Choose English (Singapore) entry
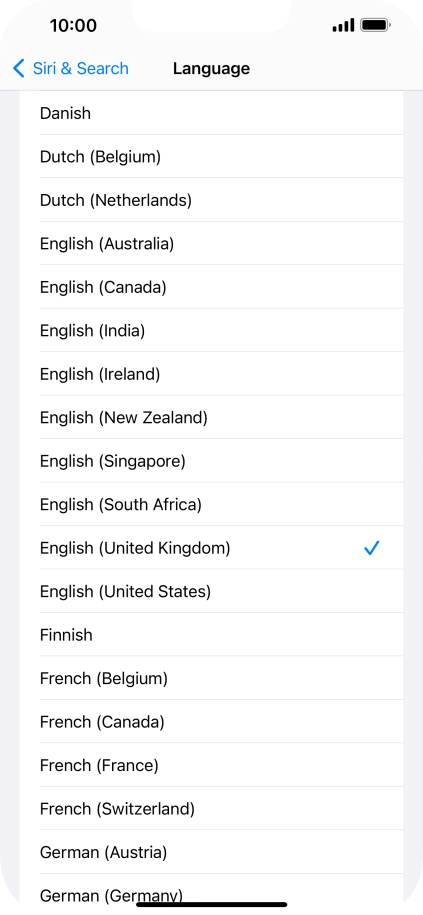Viewport: 423px width, 915px height. (211, 461)
